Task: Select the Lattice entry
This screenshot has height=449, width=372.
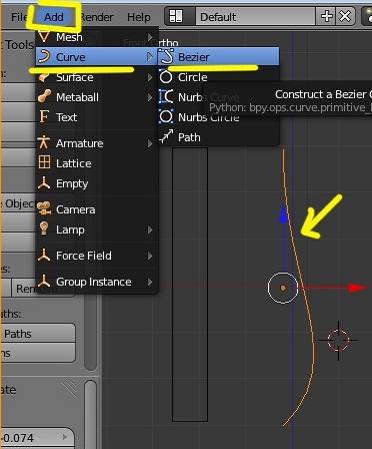Action: coord(97,163)
